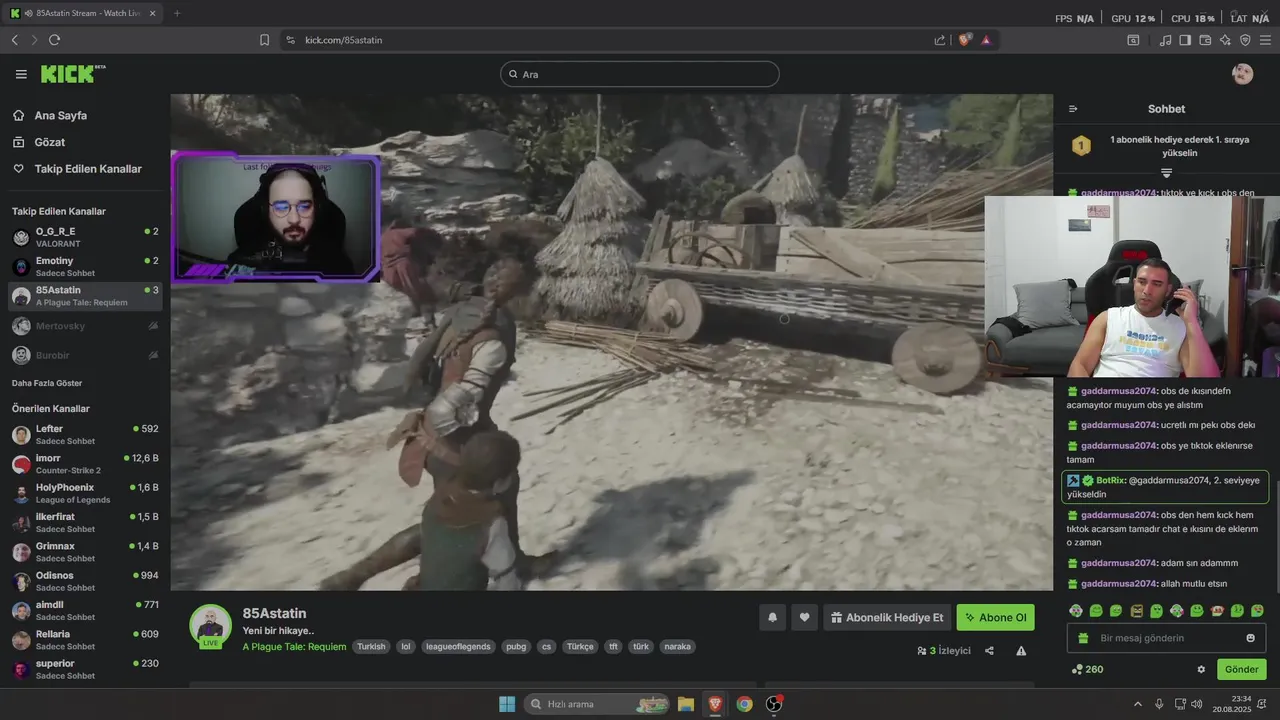
Task: Open the HolyPhoenix channel
Action: click(x=85, y=493)
